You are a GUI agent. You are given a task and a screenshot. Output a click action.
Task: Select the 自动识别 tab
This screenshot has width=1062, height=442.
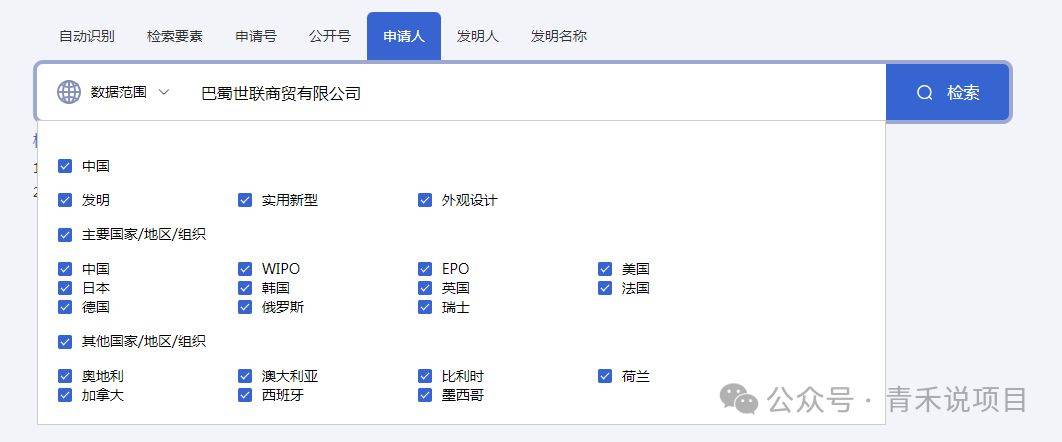click(87, 36)
